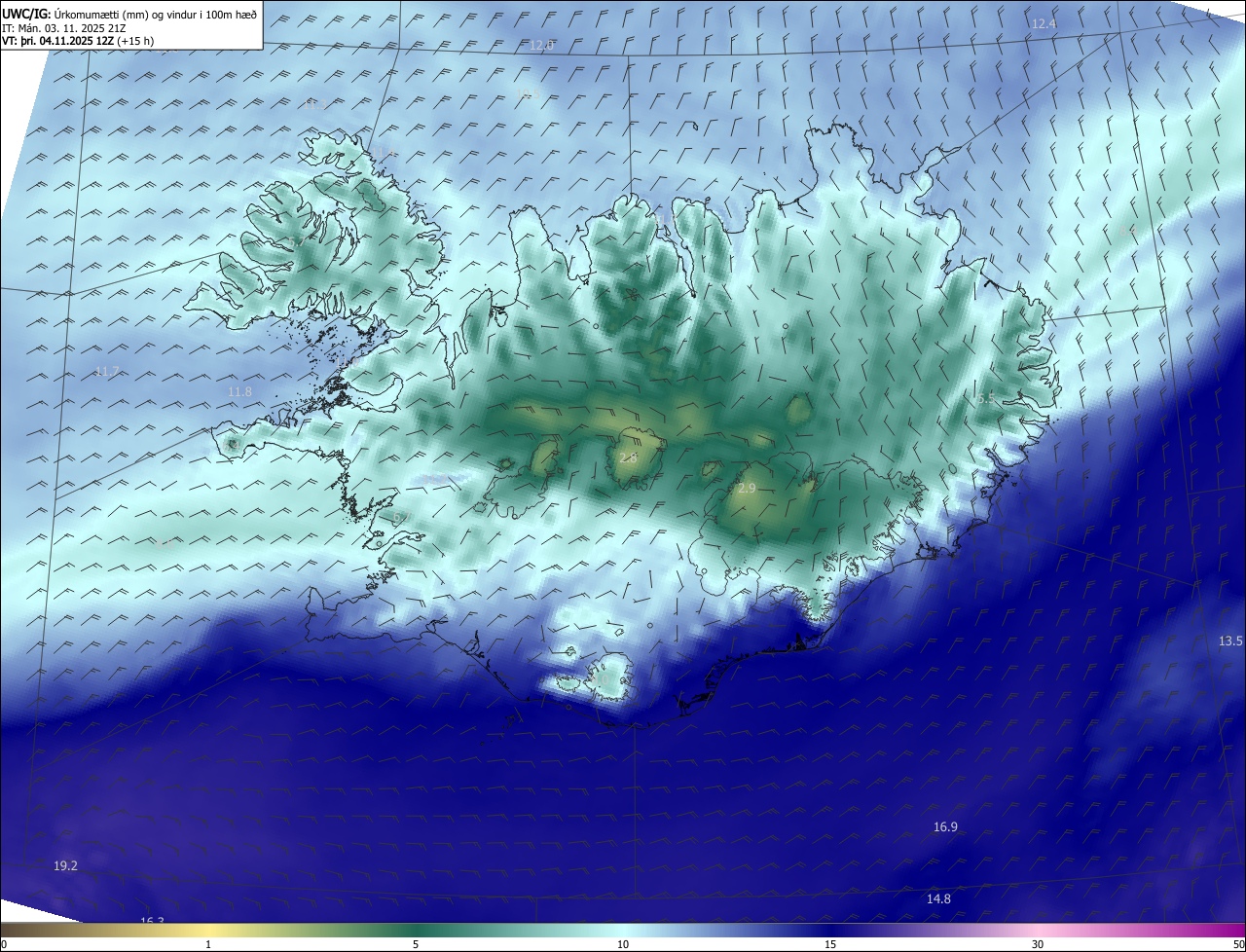1246x952 pixels.
Task: Click the 19.2 value in the lower left corner
Action: pos(65,865)
